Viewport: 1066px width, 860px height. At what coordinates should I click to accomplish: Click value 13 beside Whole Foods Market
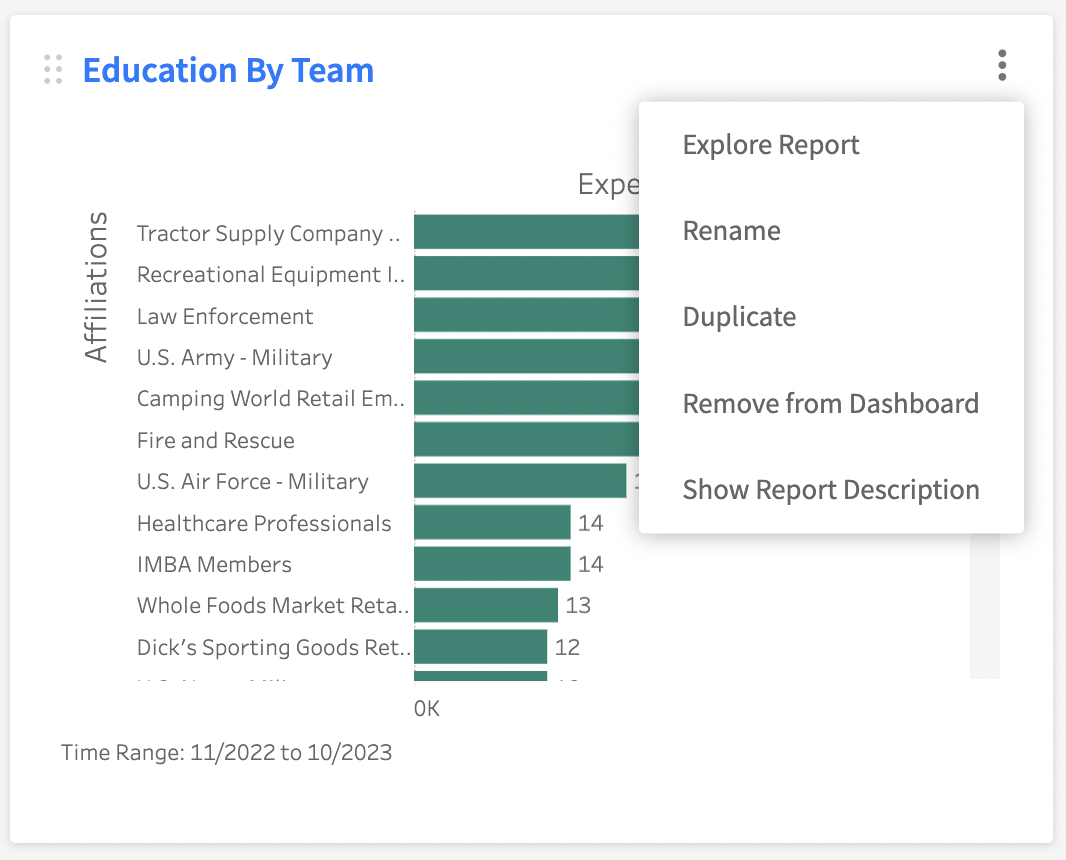(x=579, y=605)
